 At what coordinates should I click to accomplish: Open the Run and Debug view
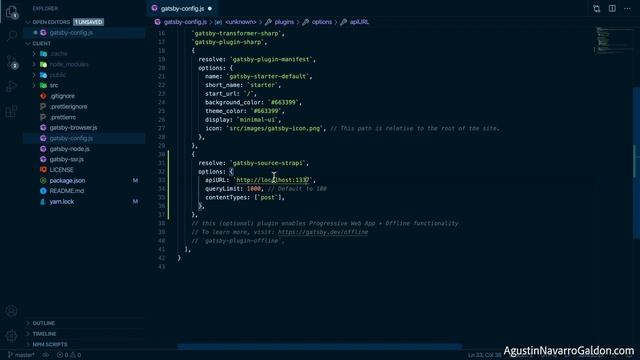(11, 86)
